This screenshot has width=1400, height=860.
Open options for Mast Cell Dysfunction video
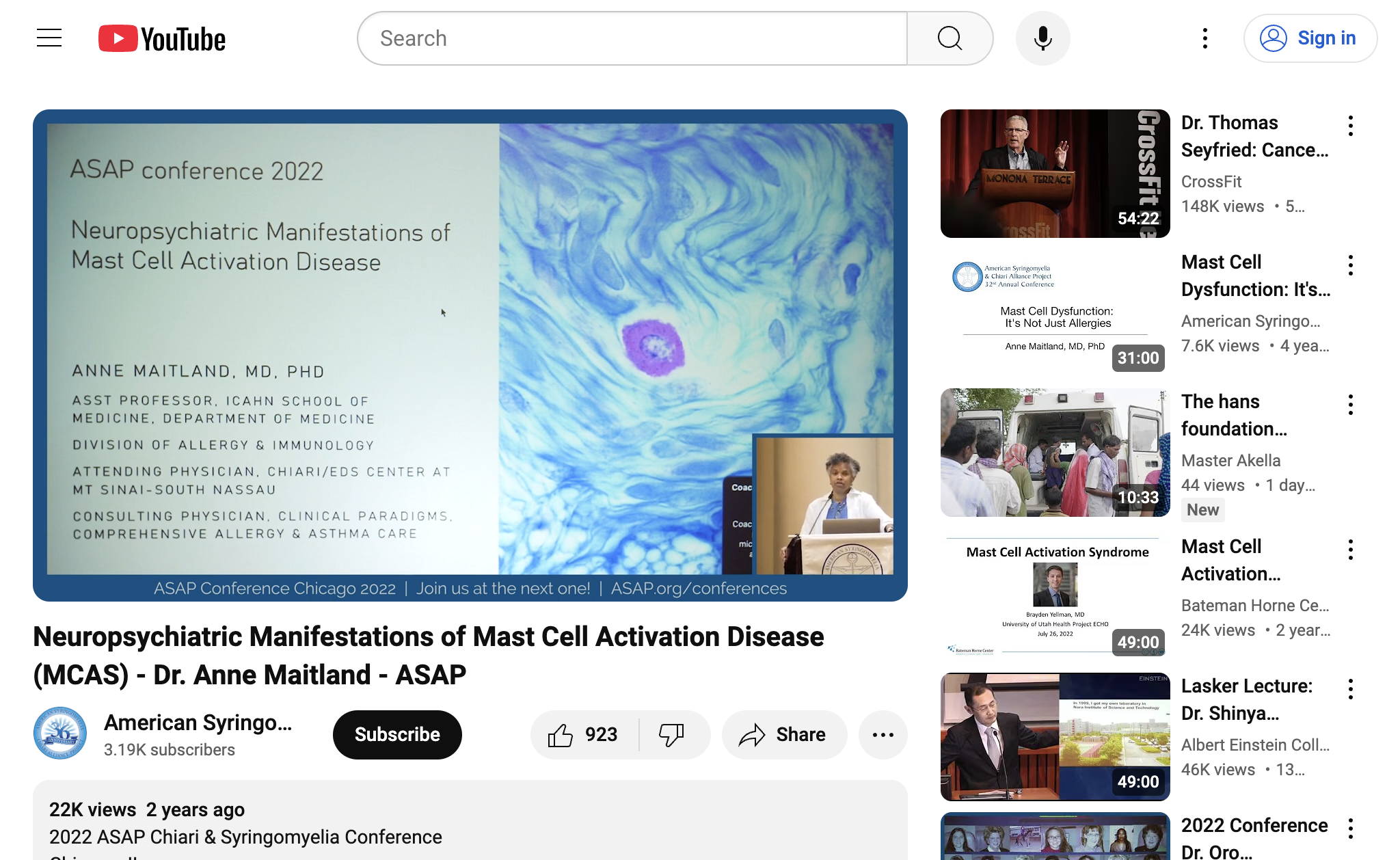[1351, 265]
